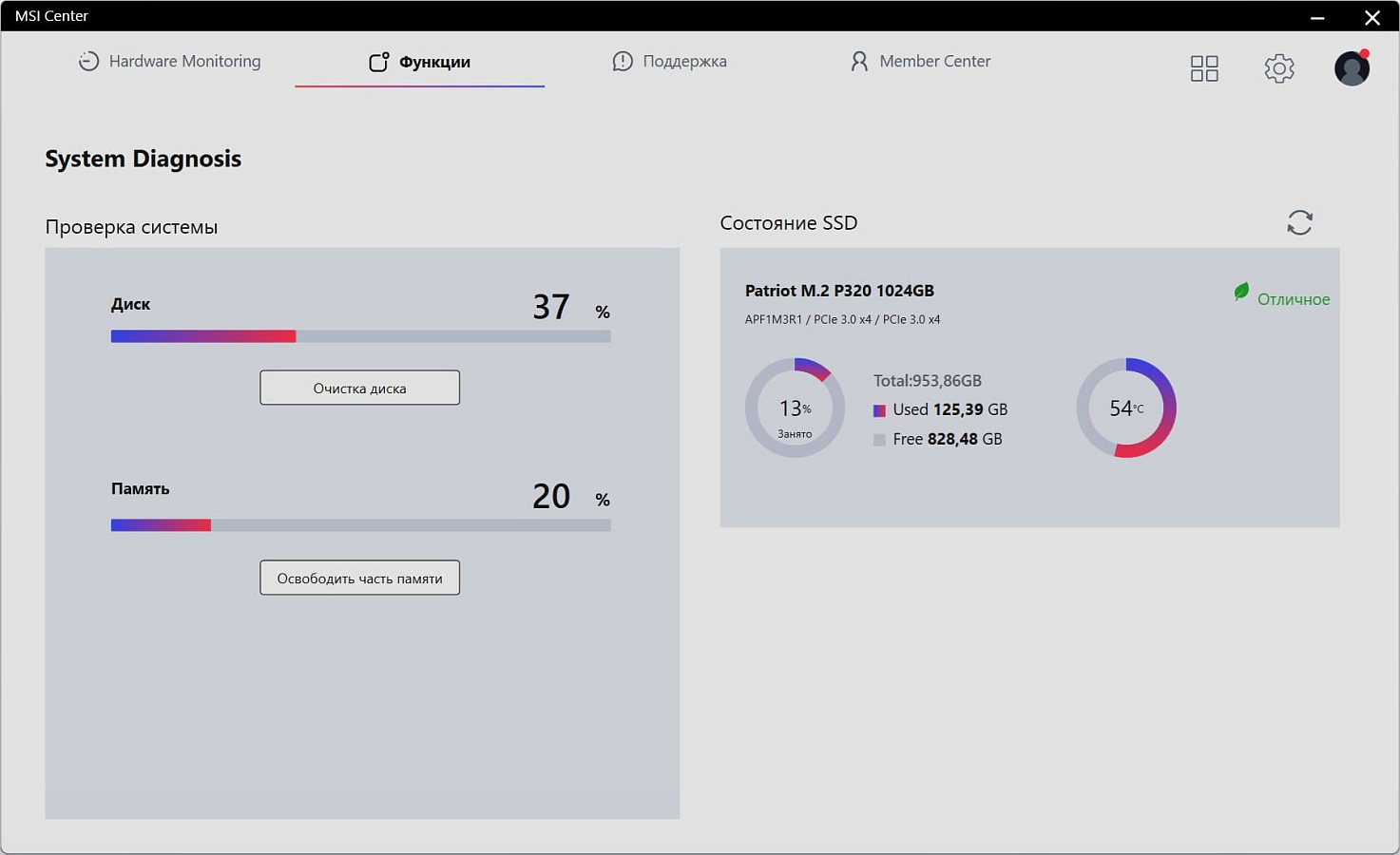Click the Used legend color square
Screen dimensions: 1400x855
[x=879, y=410]
